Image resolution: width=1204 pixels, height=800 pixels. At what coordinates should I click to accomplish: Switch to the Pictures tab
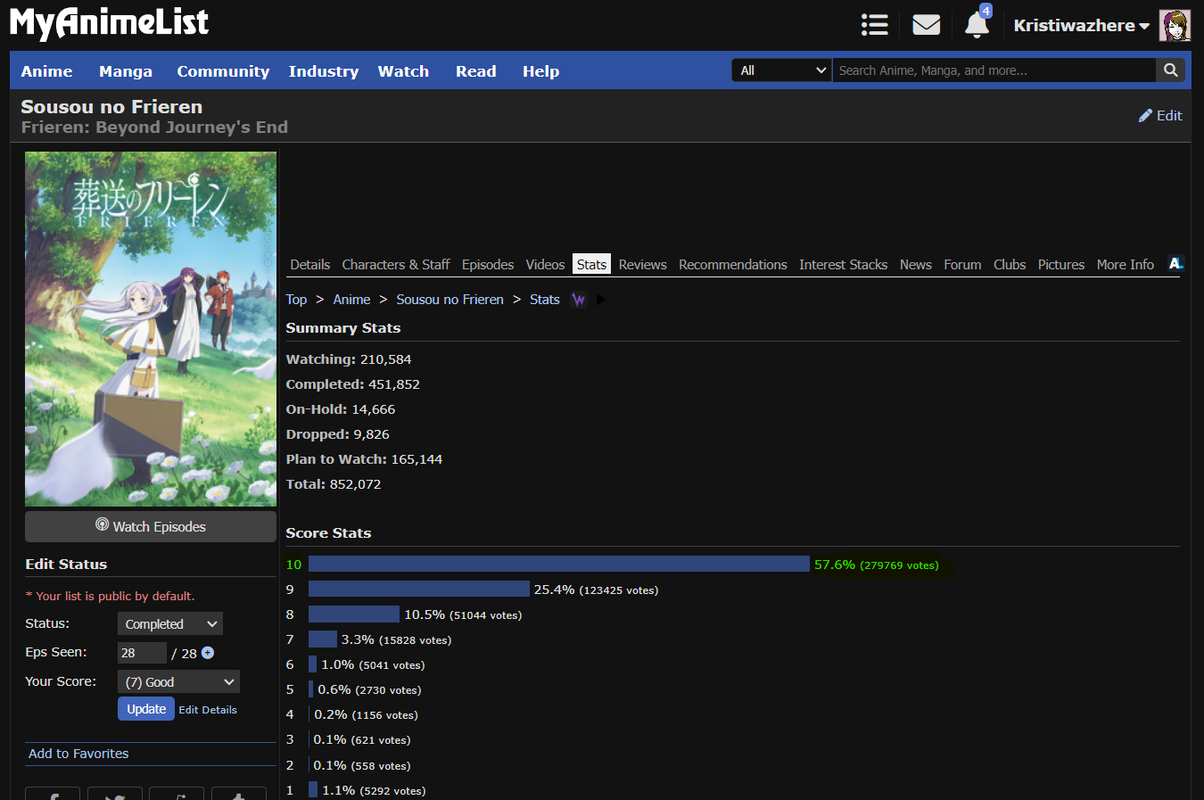(x=1061, y=264)
